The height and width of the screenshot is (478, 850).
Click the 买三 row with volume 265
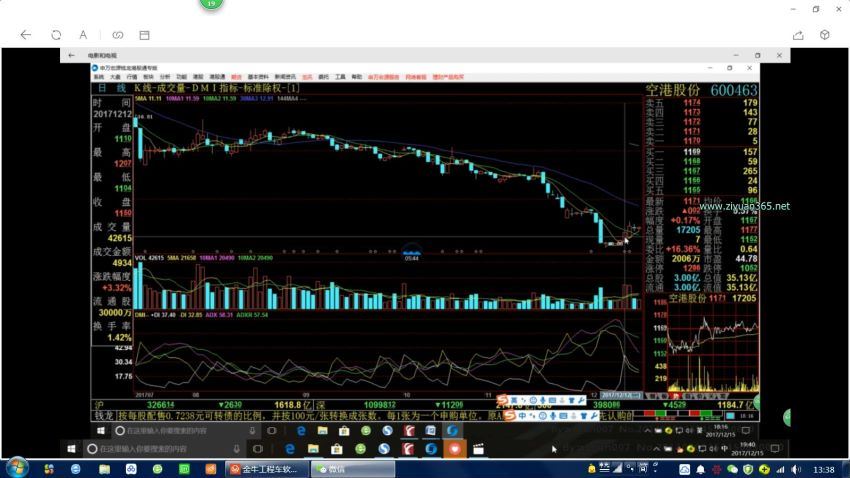[701, 171]
